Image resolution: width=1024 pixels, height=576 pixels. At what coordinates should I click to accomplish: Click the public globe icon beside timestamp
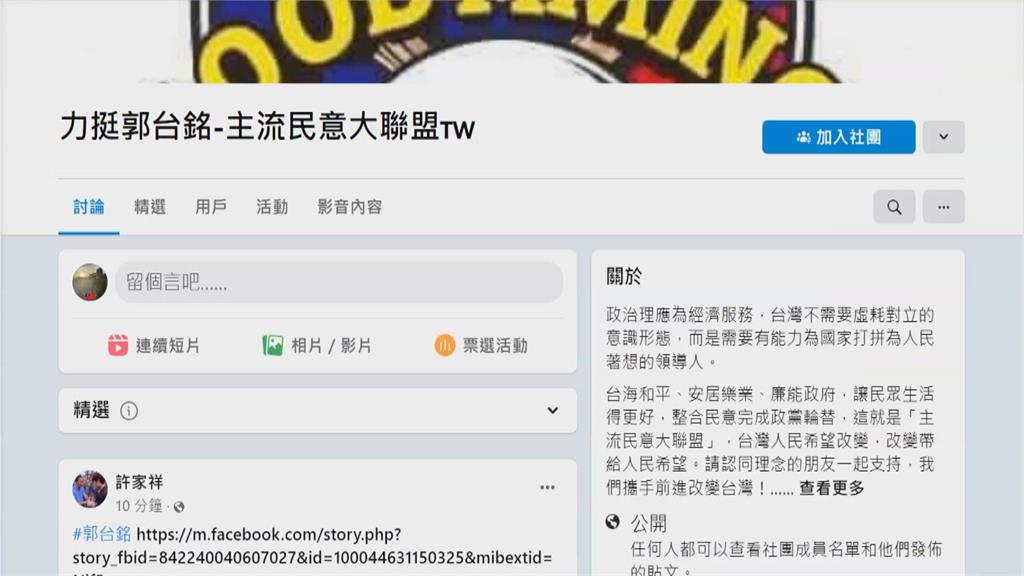[179, 507]
